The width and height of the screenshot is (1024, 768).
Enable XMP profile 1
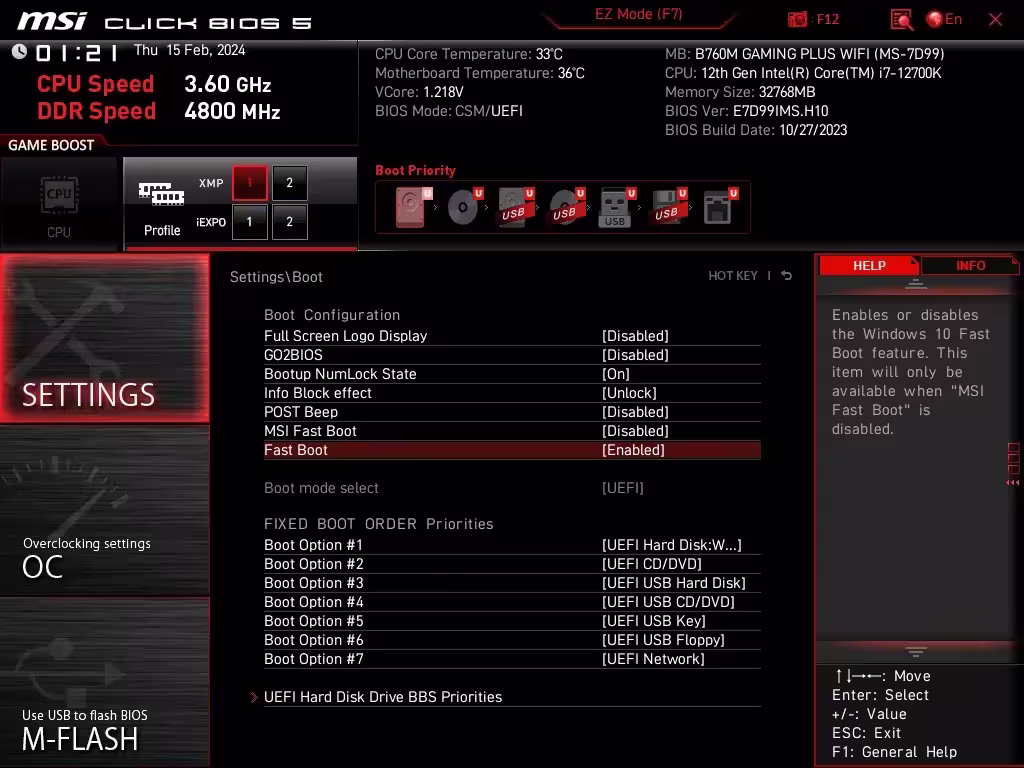(249, 183)
